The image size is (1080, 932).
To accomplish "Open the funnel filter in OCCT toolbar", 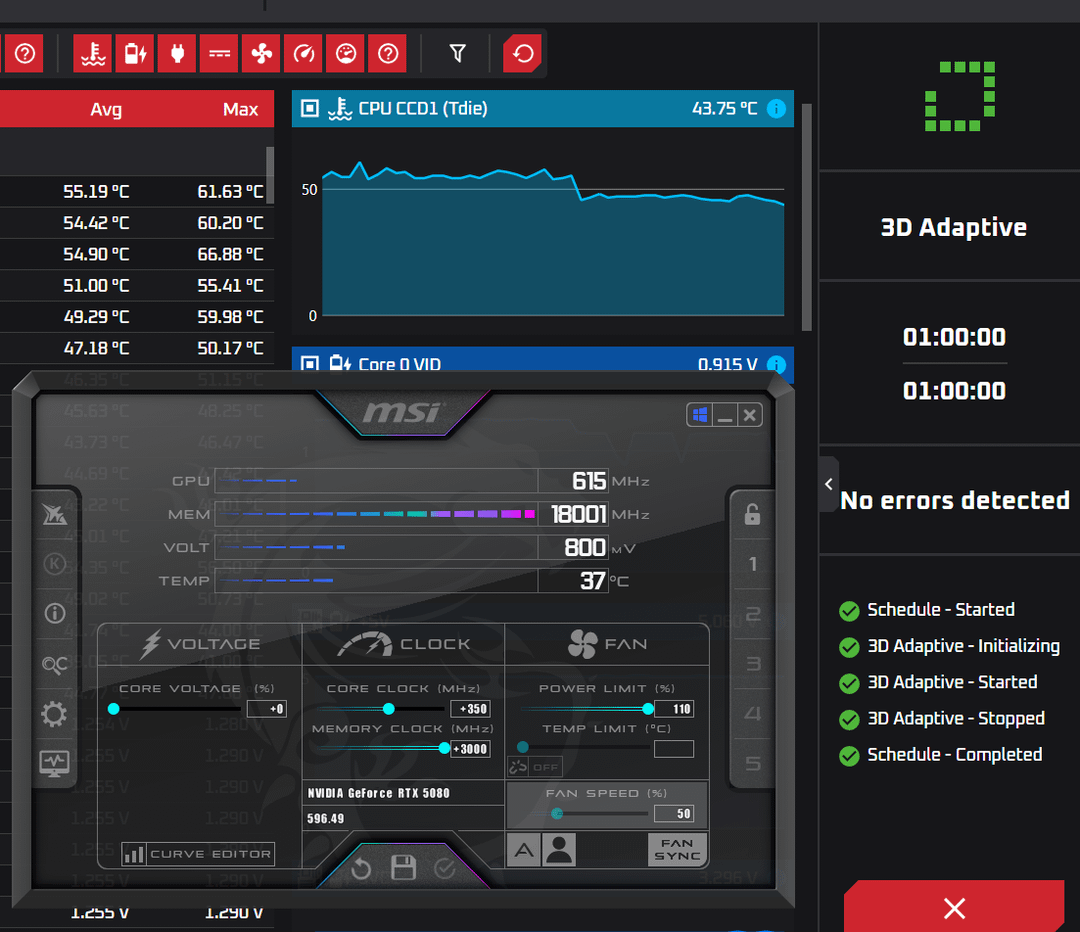I will (x=457, y=53).
